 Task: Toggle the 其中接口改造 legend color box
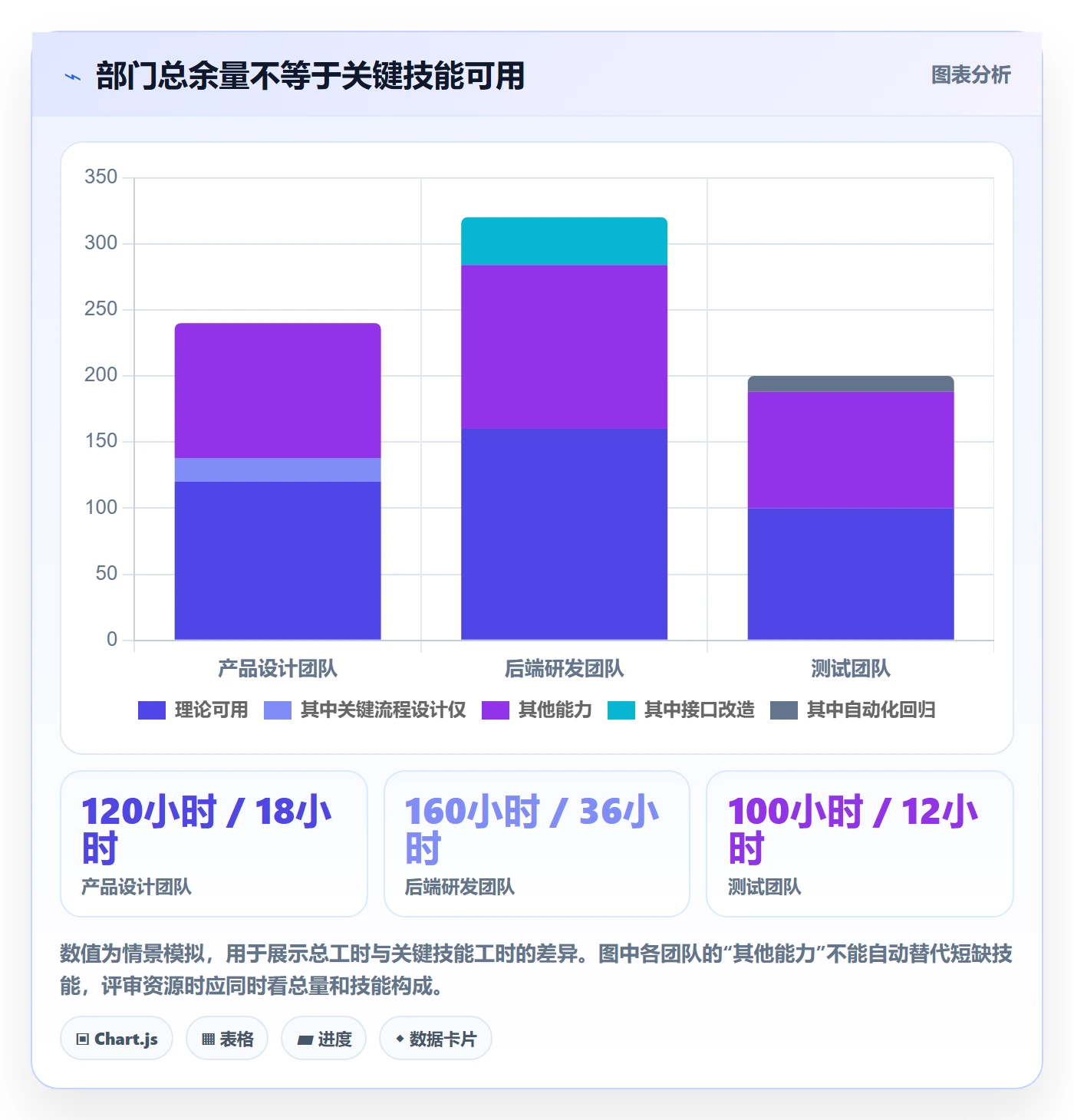tap(621, 710)
